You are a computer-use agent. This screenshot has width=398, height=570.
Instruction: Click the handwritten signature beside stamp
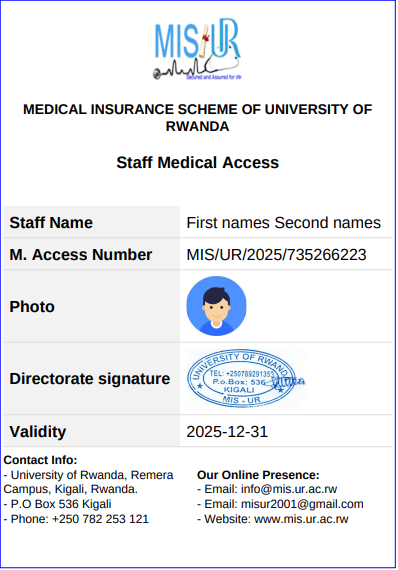tap(288, 382)
